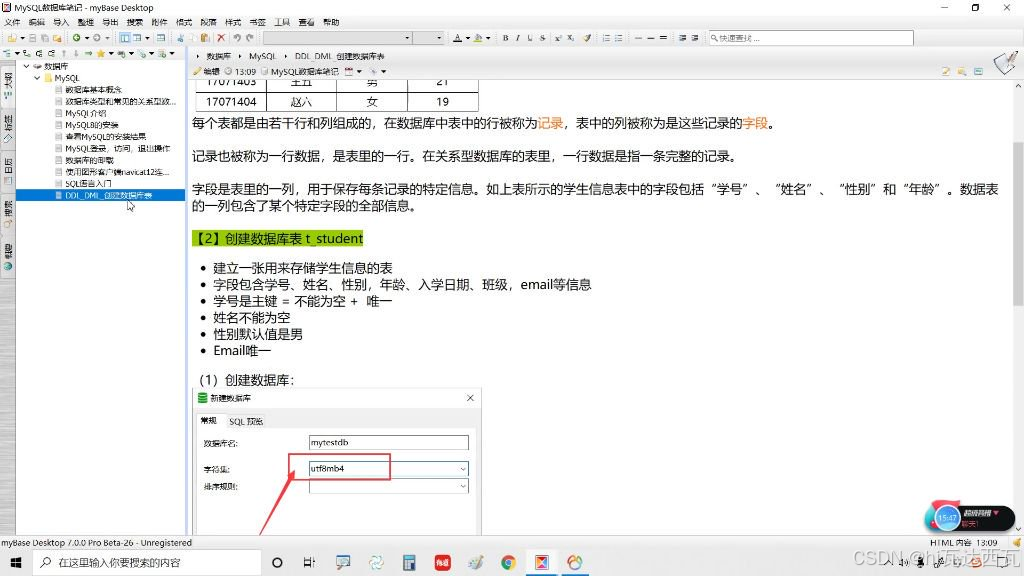Viewport: 1024px width, 576px height.
Task: Click the search magnifier icon at top right
Action: tap(962, 71)
